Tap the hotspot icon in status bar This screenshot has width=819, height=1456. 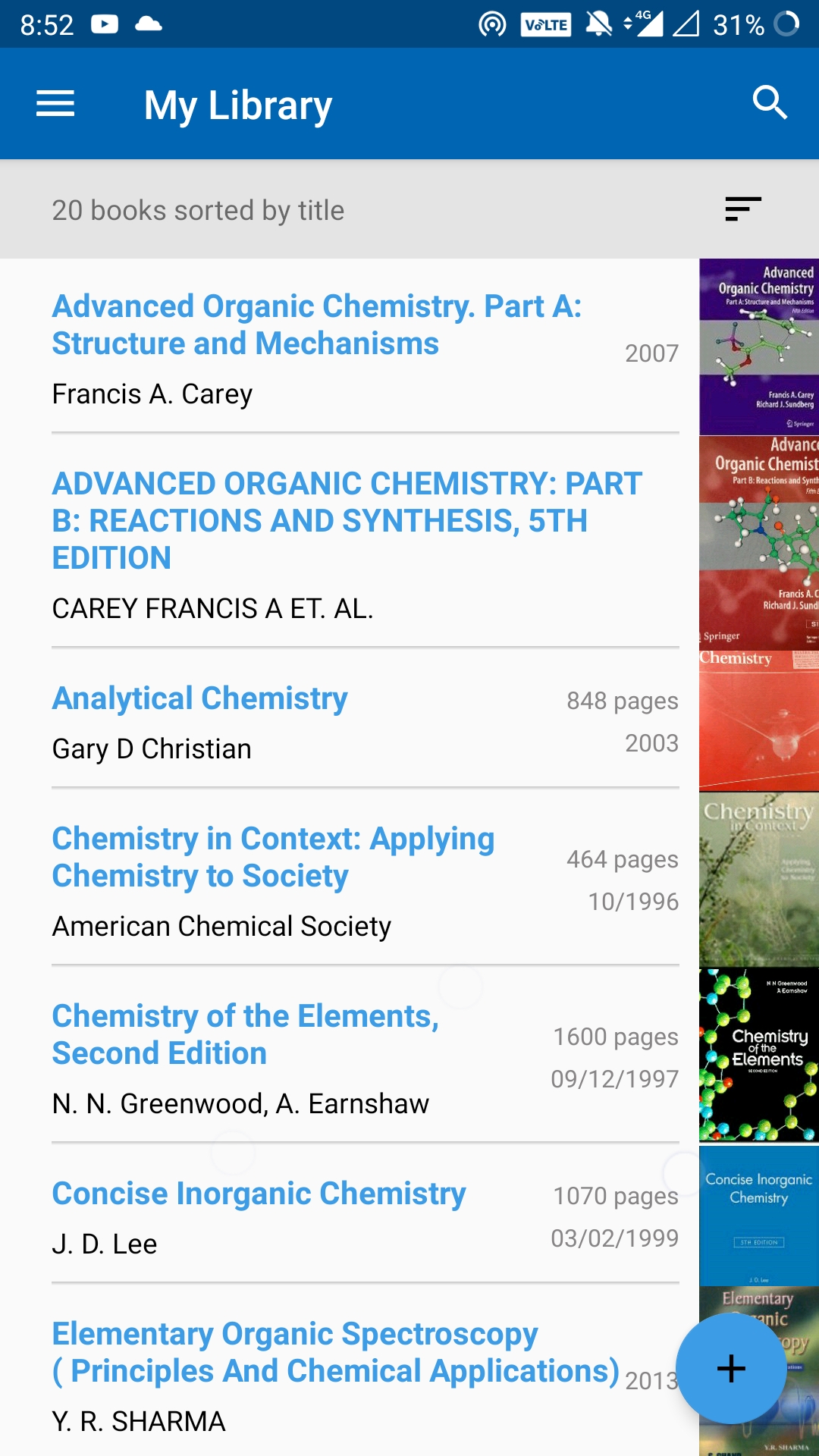click(x=492, y=24)
